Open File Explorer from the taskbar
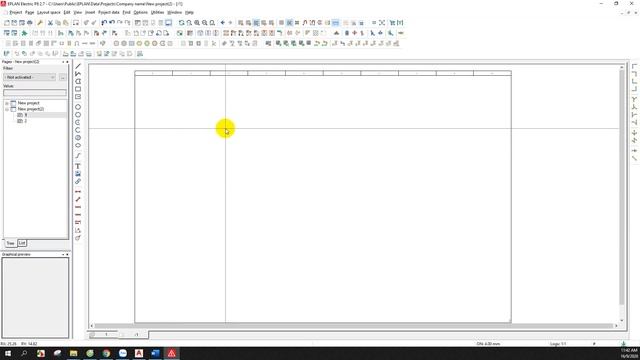Image resolution: width=640 pixels, height=360 pixels. coord(73,353)
